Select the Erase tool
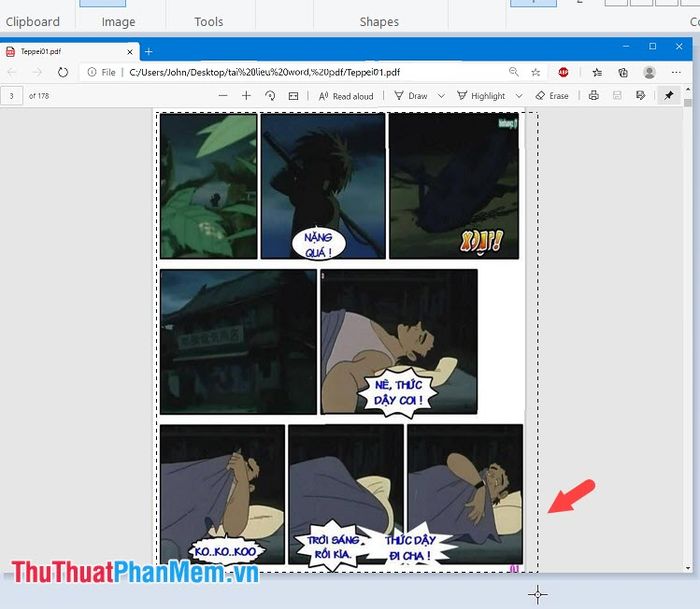The height and width of the screenshot is (609, 700). (x=552, y=96)
